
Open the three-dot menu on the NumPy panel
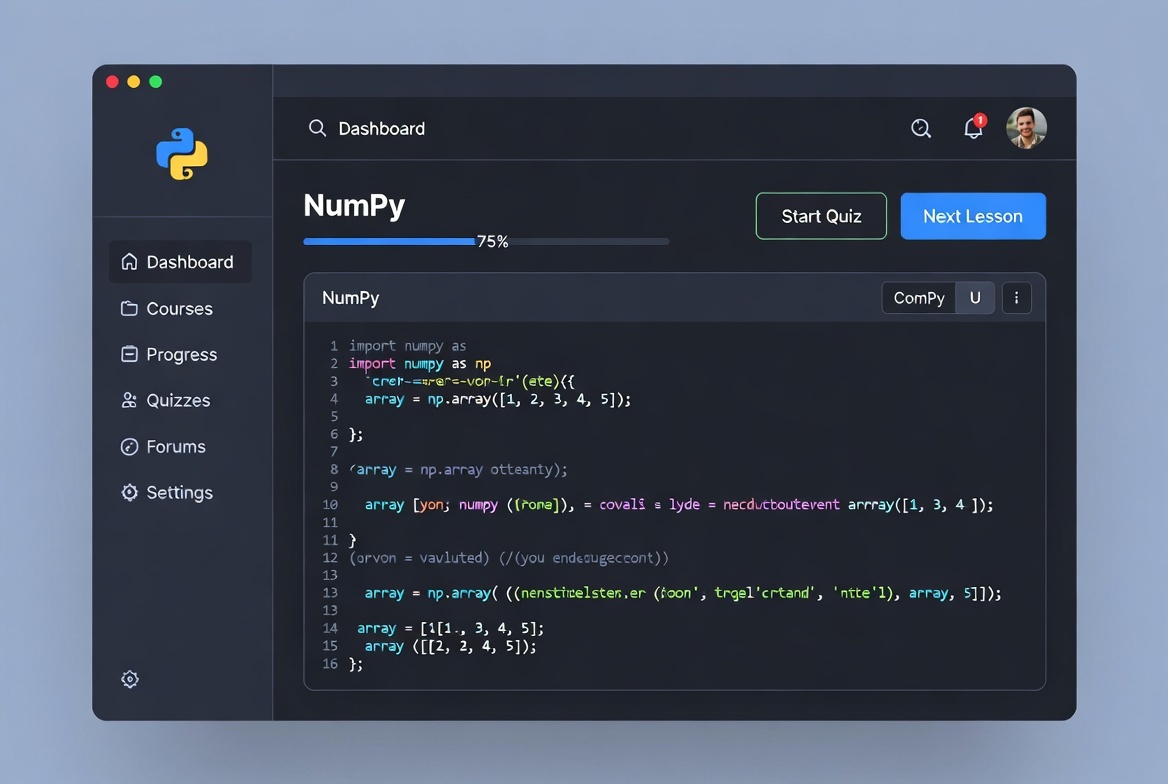pyautogui.click(x=1016, y=297)
